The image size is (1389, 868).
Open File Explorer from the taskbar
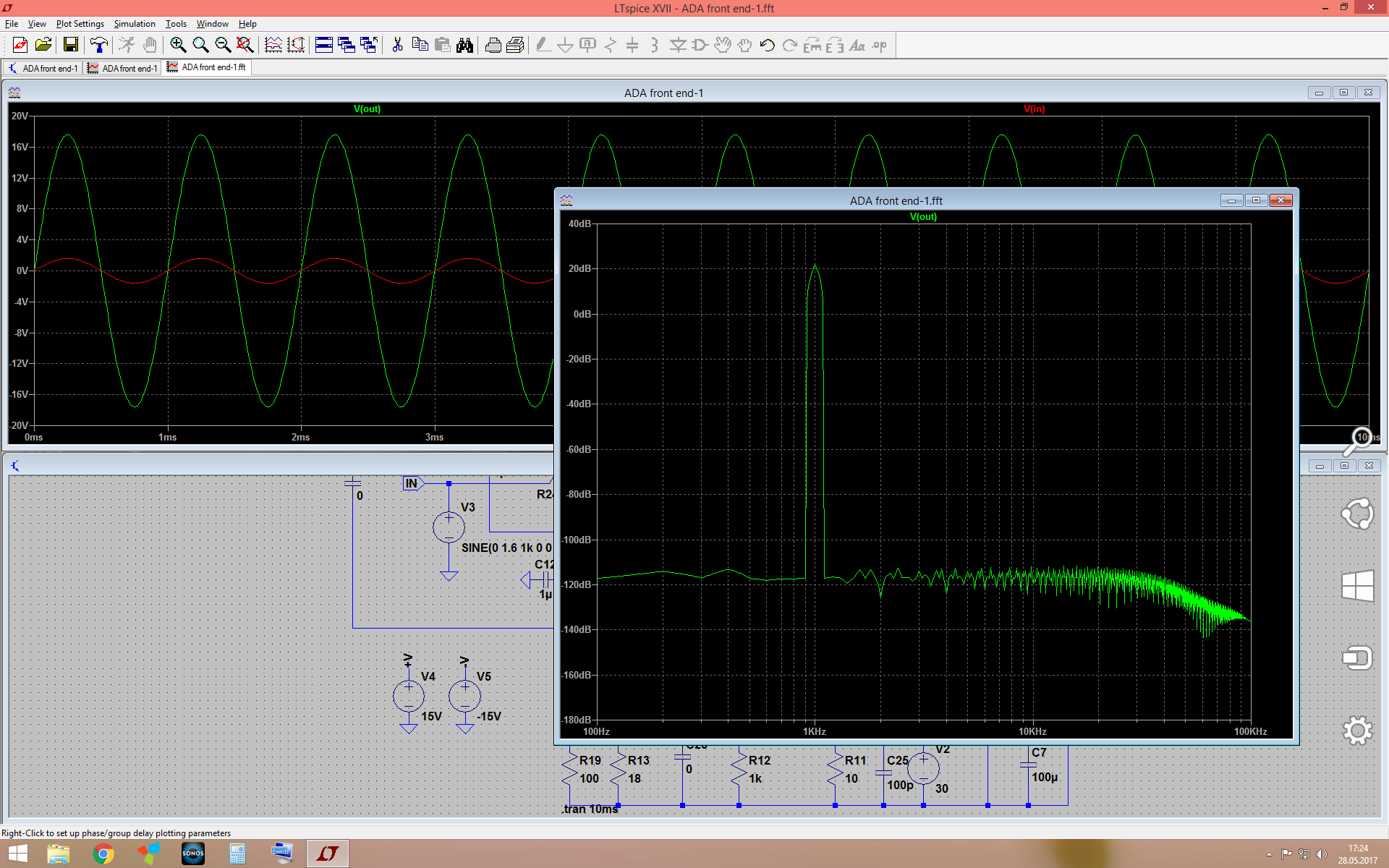tap(59, 854)
